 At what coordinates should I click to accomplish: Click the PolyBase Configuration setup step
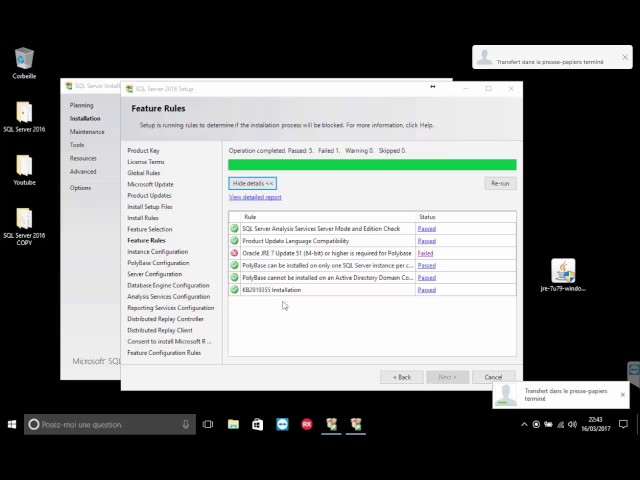point(158,263)
